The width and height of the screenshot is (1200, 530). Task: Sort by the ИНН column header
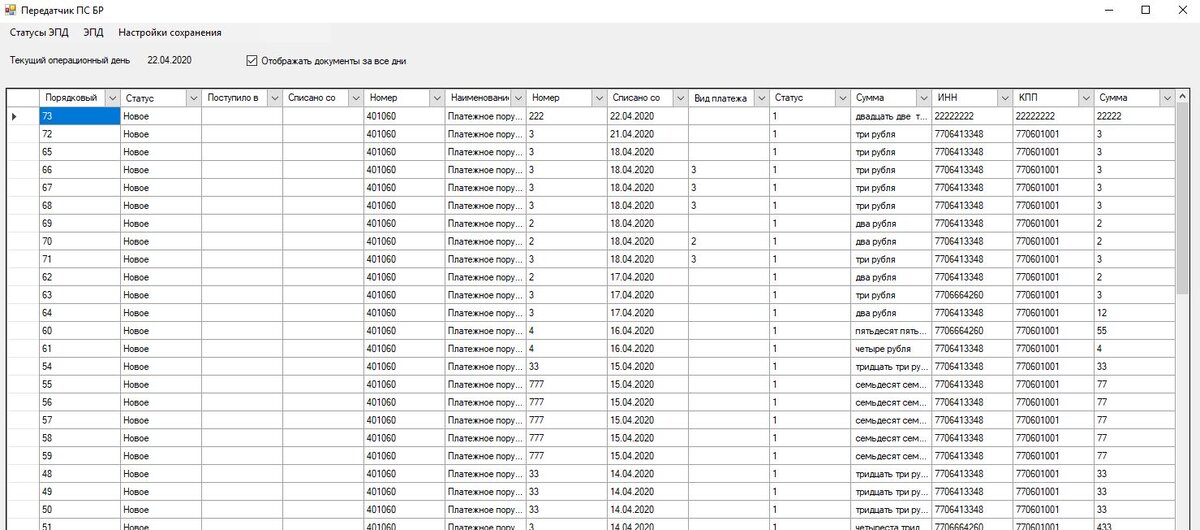[x=964, y=98]
